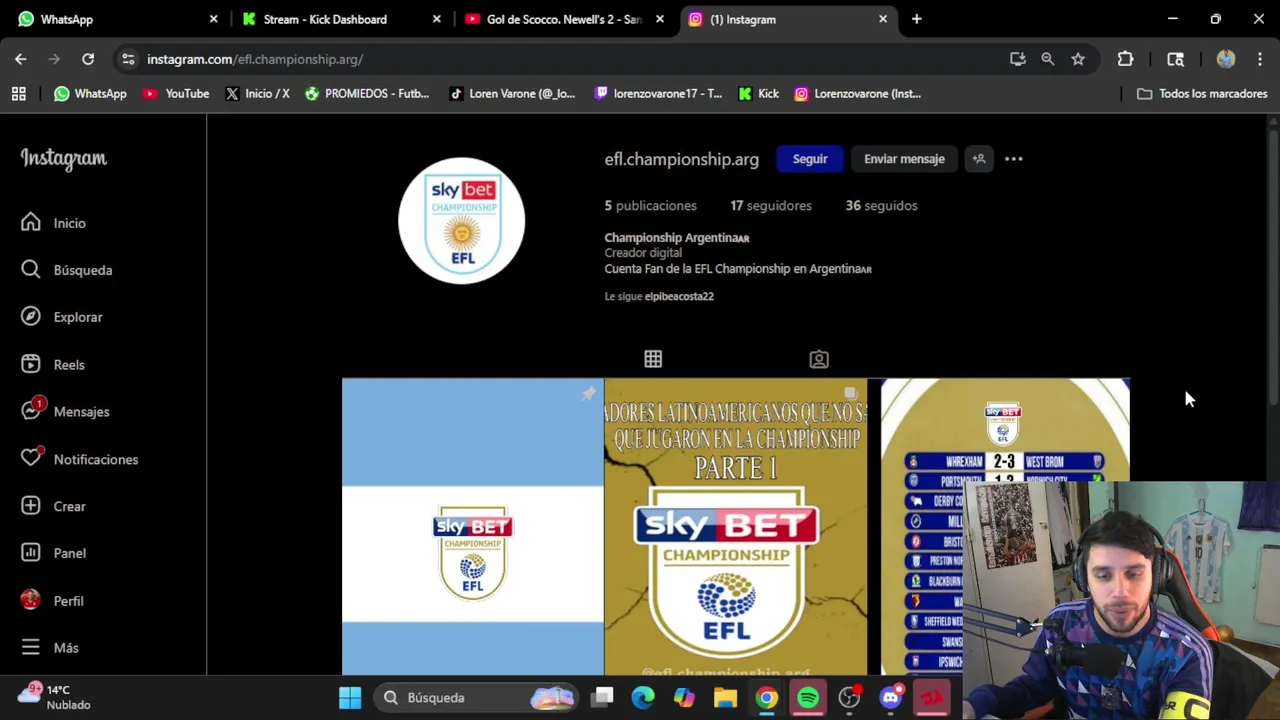This screenshot has width=1280, height=720.
Task: Reload the current page
Action: 88,59
